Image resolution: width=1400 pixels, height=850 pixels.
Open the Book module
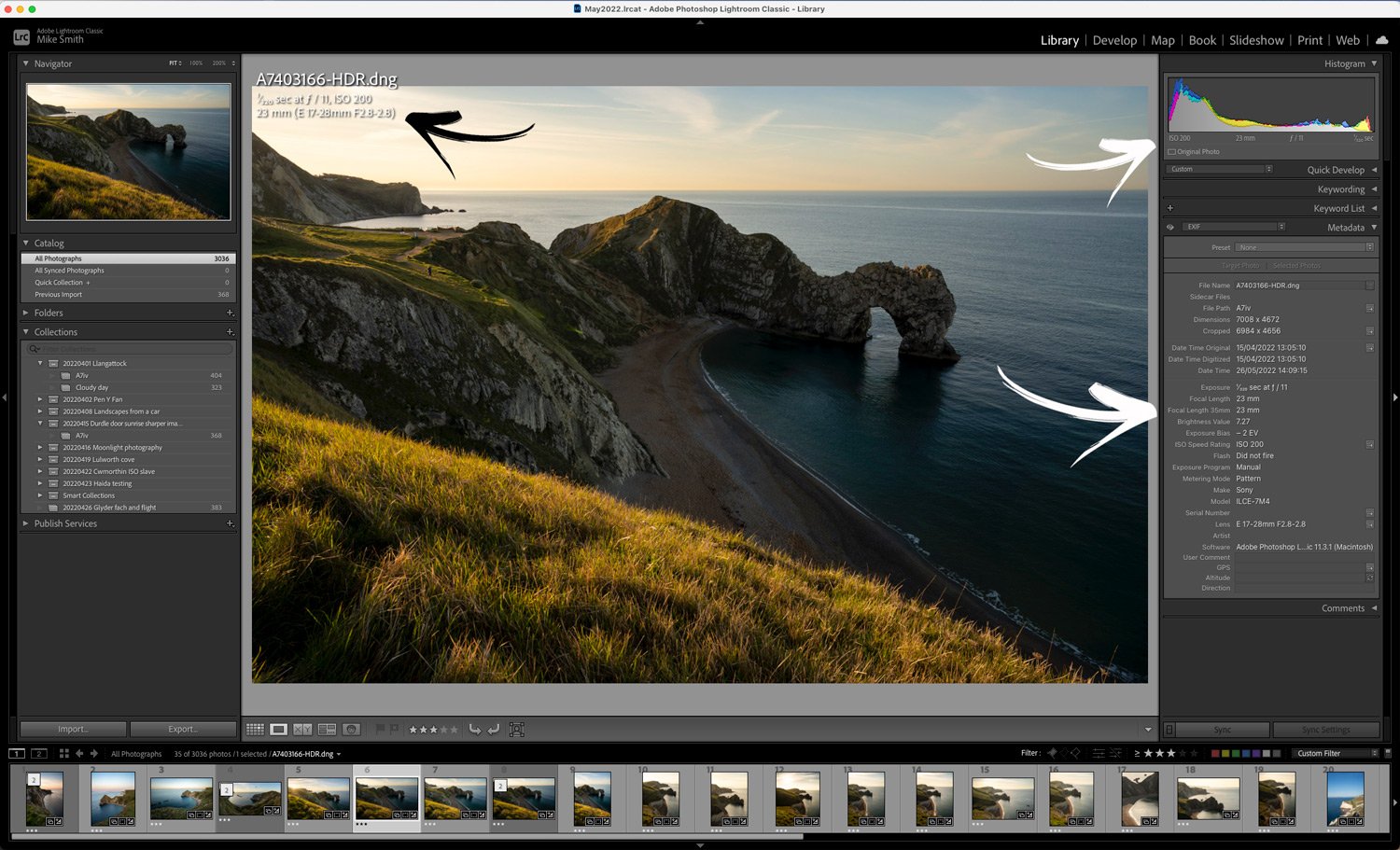(1202, 40)
